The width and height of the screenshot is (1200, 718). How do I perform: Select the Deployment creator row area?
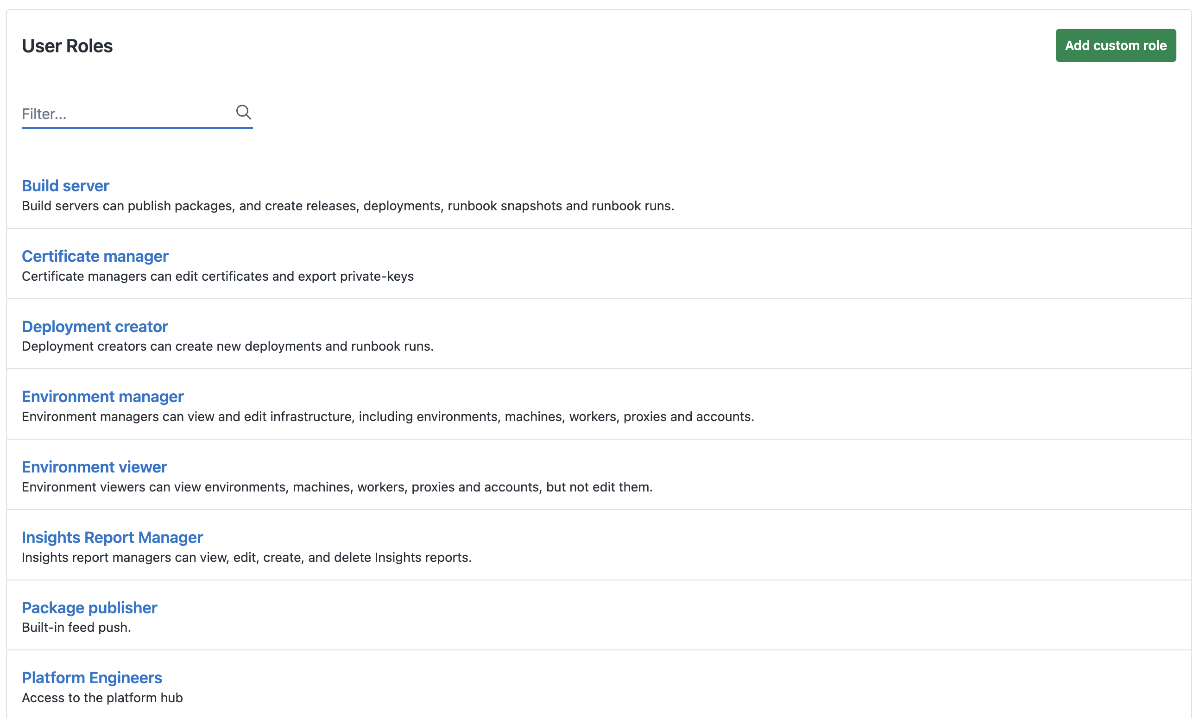pyautogui.click(x=227, y=346)
